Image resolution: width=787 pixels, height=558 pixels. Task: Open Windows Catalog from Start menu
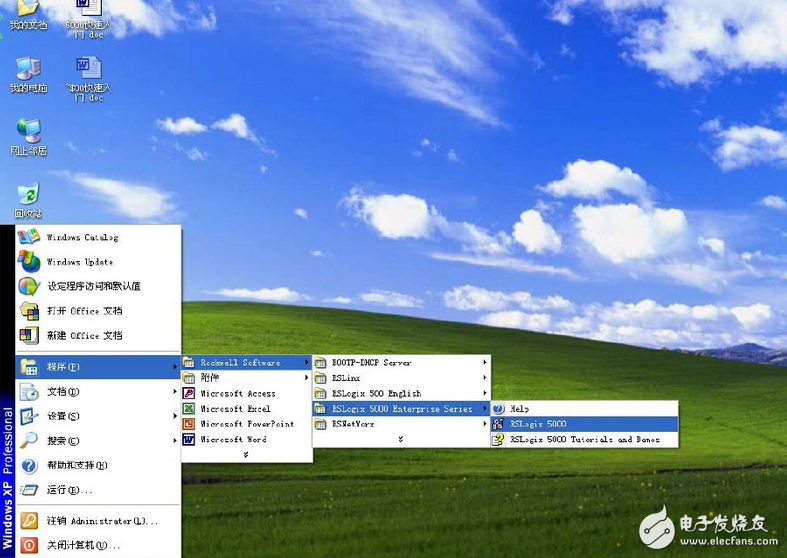(x=82, y=238)
